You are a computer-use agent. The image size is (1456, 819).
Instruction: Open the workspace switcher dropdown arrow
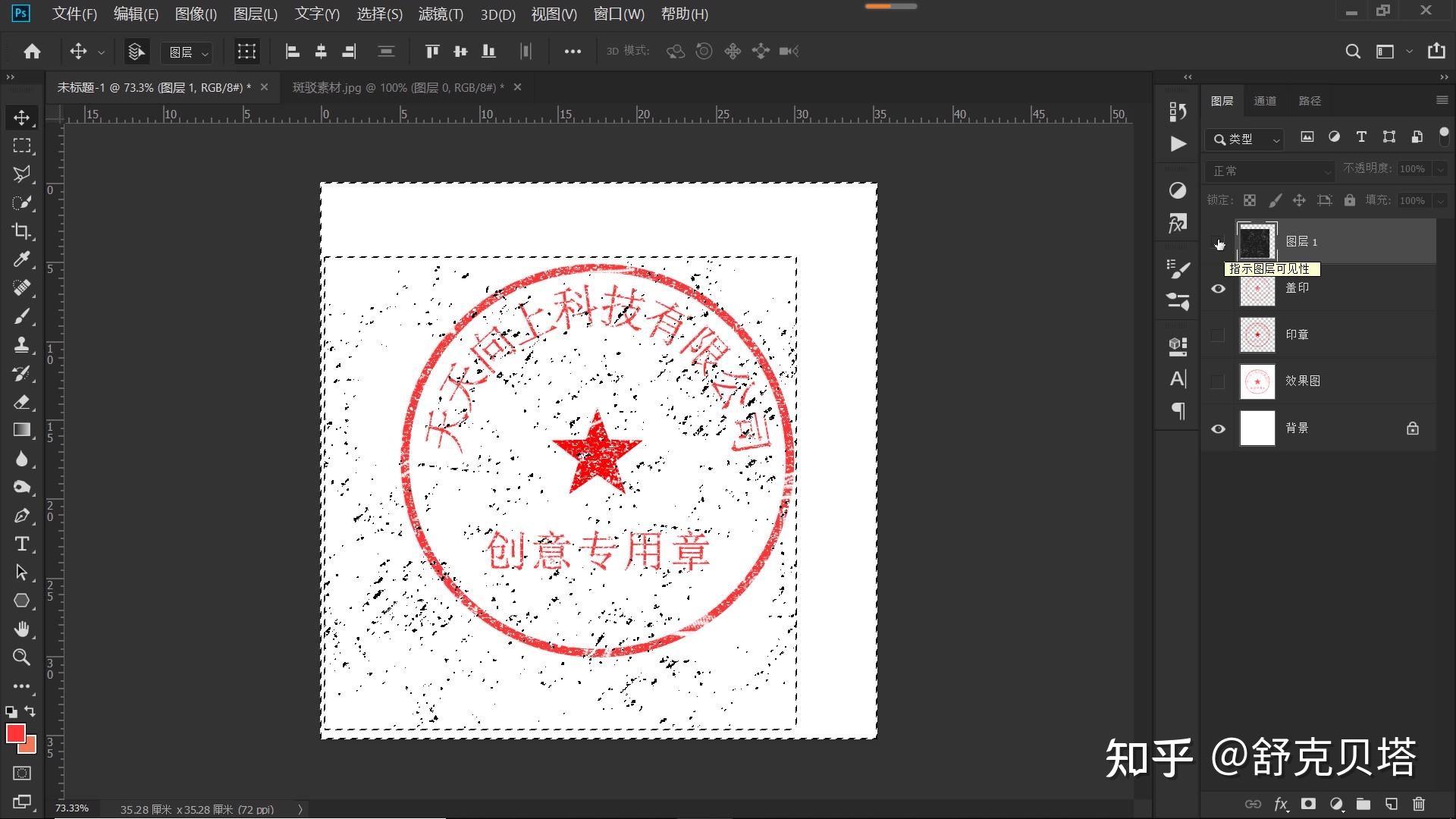(1409, 52)
